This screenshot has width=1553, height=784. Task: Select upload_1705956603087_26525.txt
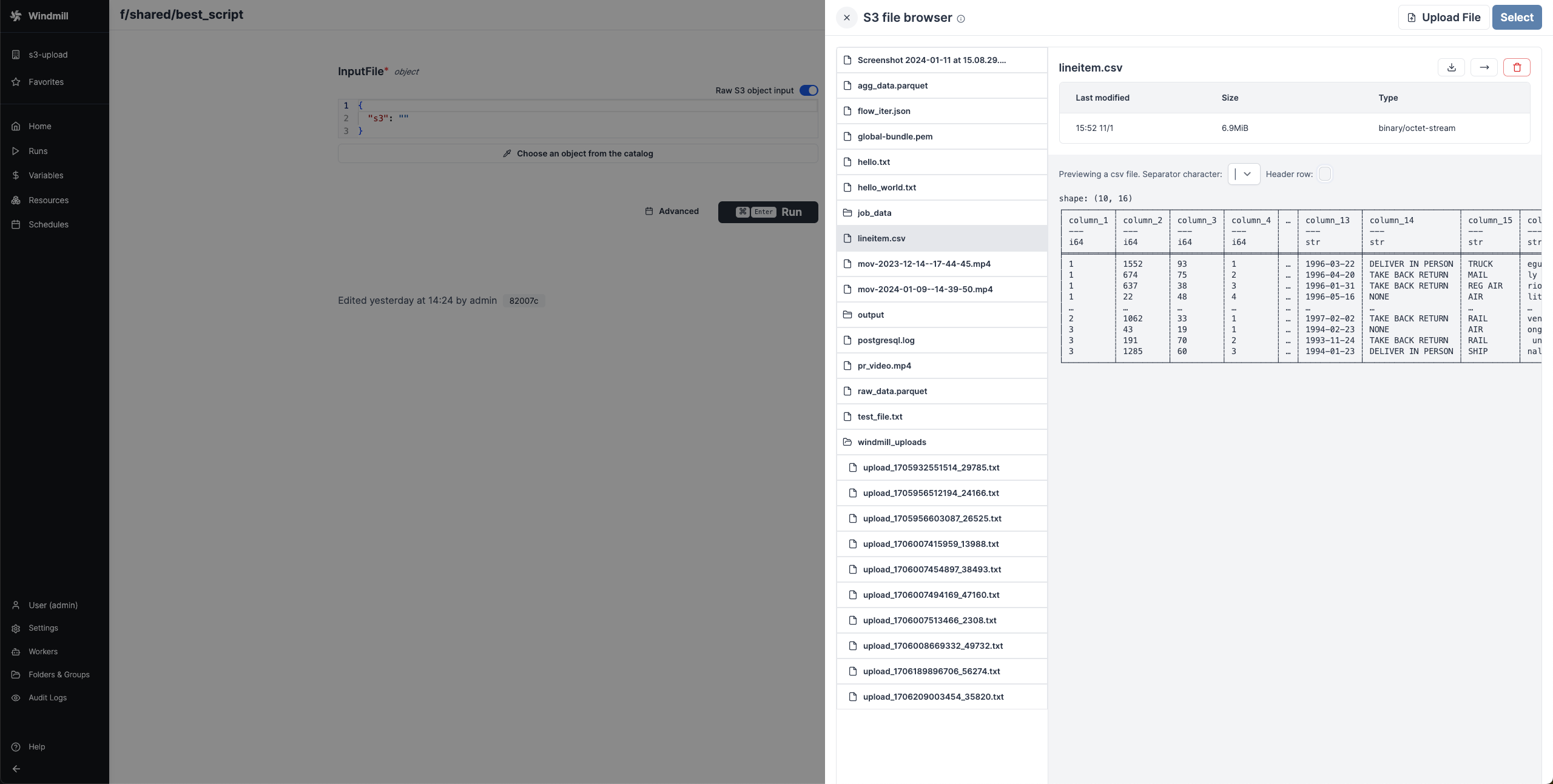(942, 518)
